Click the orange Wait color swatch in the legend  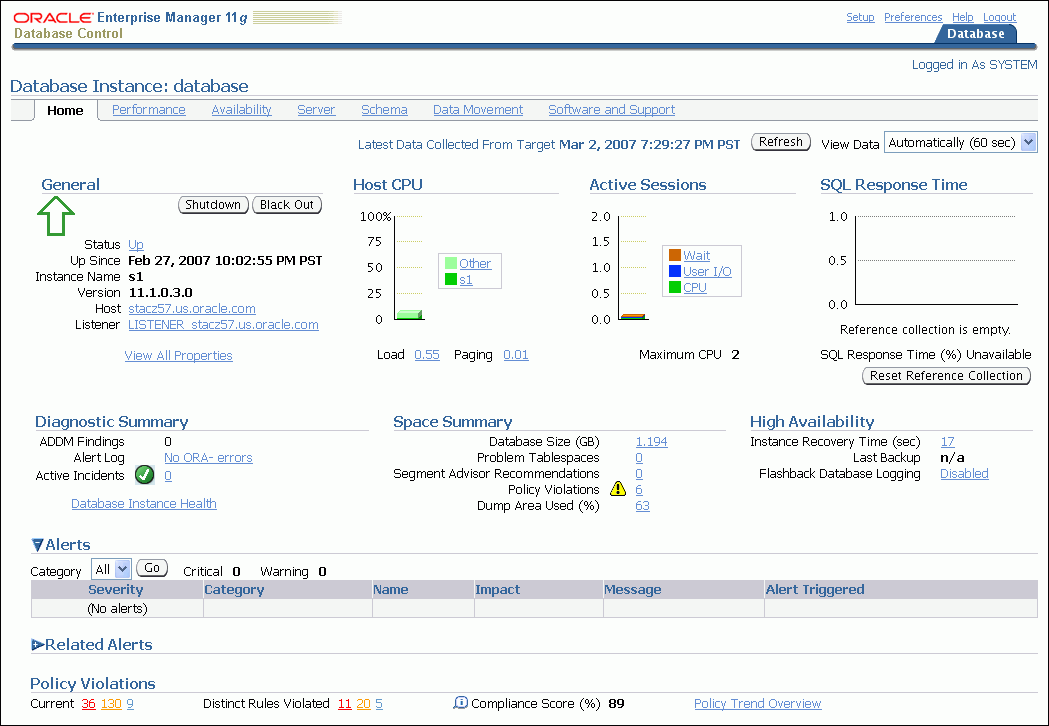pyautogui.click(x=674, y=255)
